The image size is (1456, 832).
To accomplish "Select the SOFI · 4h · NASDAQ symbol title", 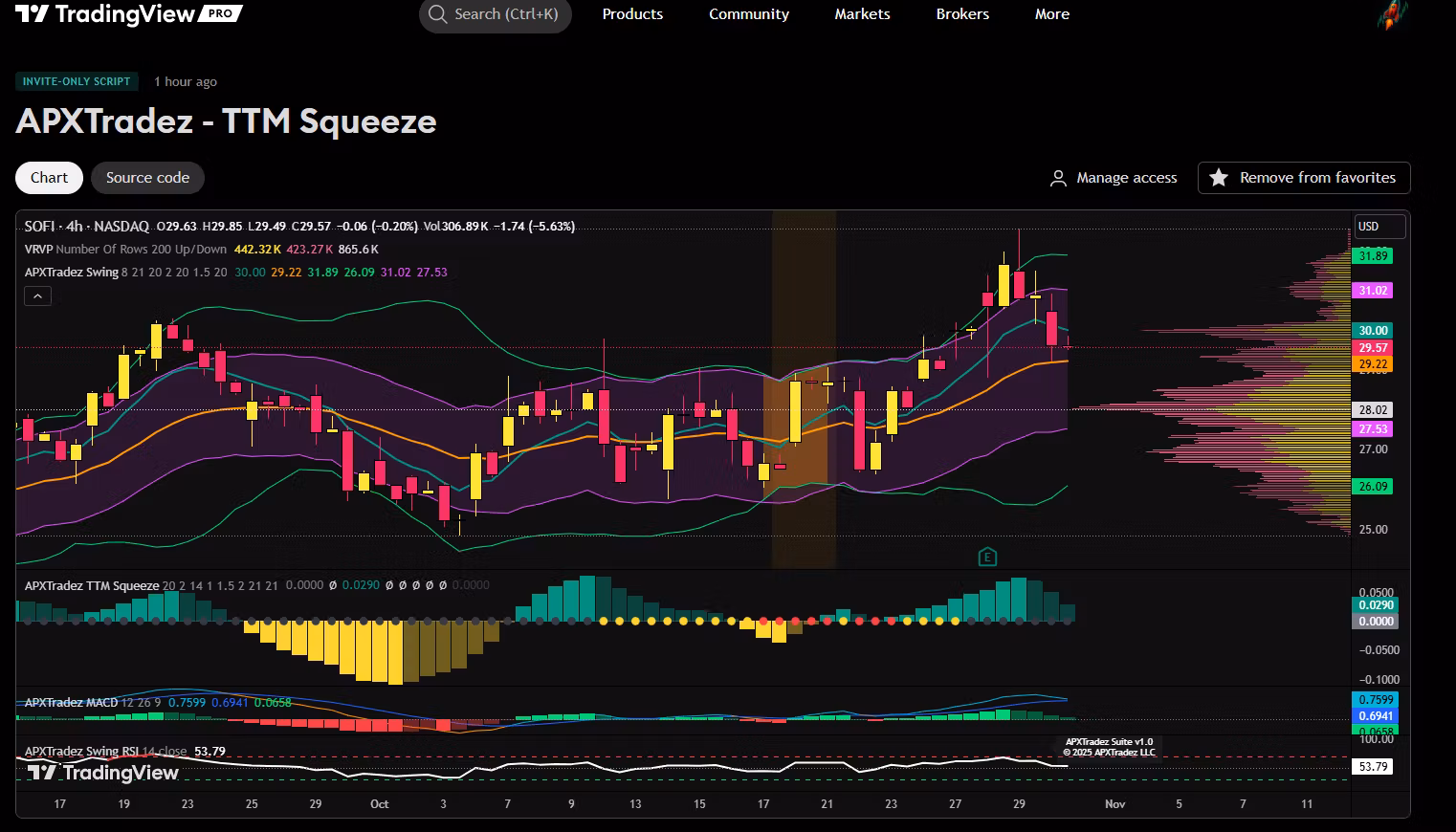I will click(x=87, y=227).
